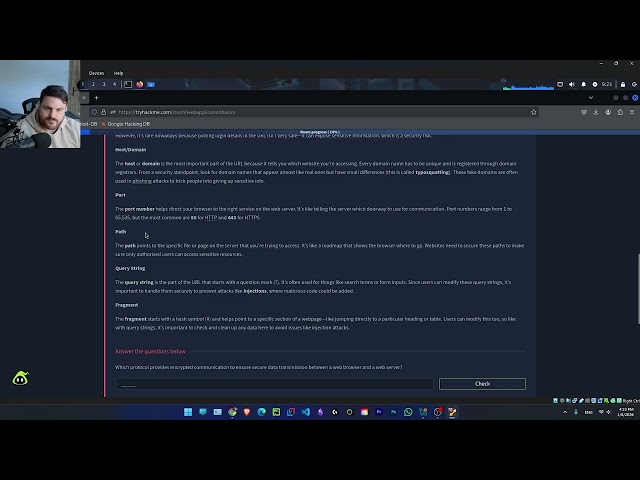Show hidden system tray icons chevron
Image resolution: width=640 pixels, height=480 pixels.
click(565, 412)
